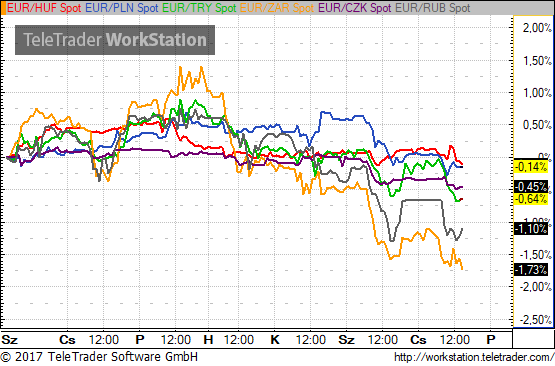This screenshot has height=366, width=555.
Task: Click the 2,00% axis label
Action: point(537,28)
